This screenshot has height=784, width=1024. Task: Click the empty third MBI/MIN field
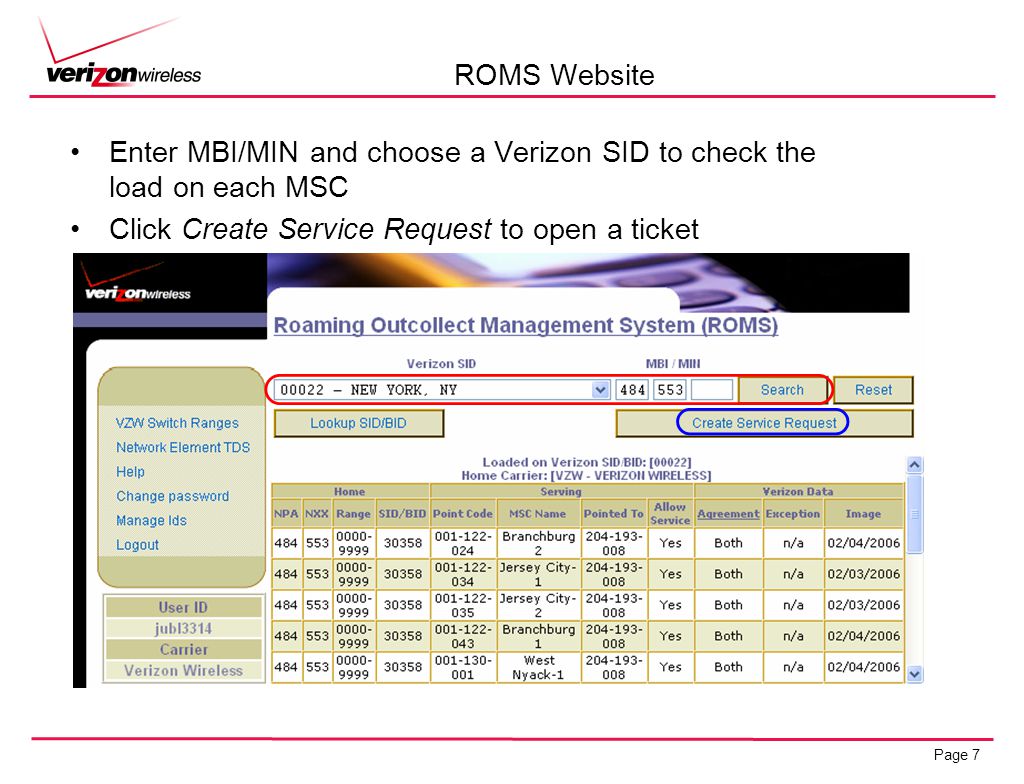tap(712, 390)
